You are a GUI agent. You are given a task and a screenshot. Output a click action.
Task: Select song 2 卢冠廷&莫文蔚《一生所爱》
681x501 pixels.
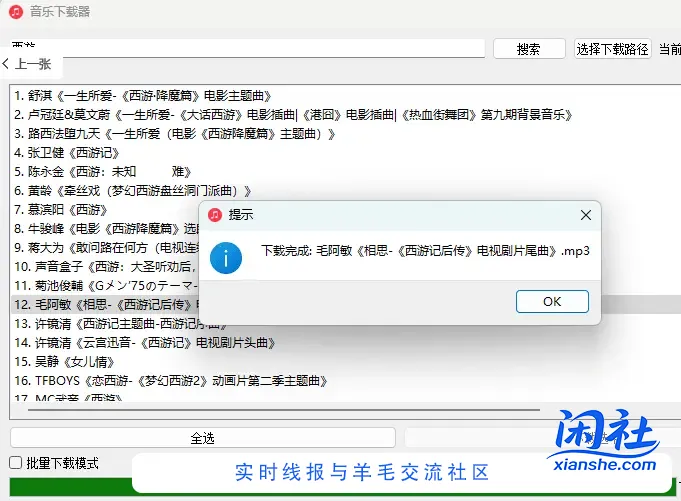click(x=293, y=115)
